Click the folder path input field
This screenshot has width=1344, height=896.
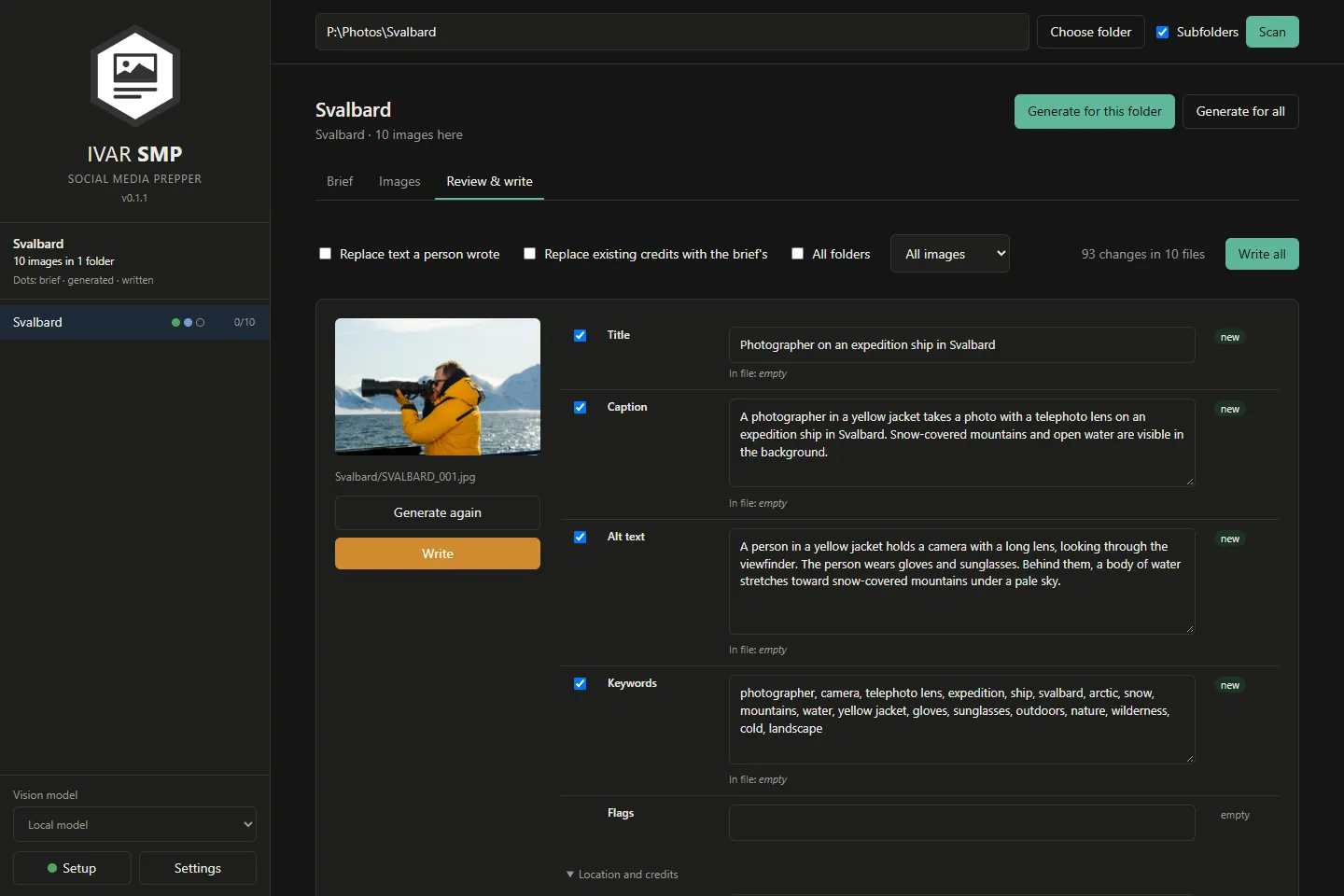pyautogui.click(x=672, y=32)
